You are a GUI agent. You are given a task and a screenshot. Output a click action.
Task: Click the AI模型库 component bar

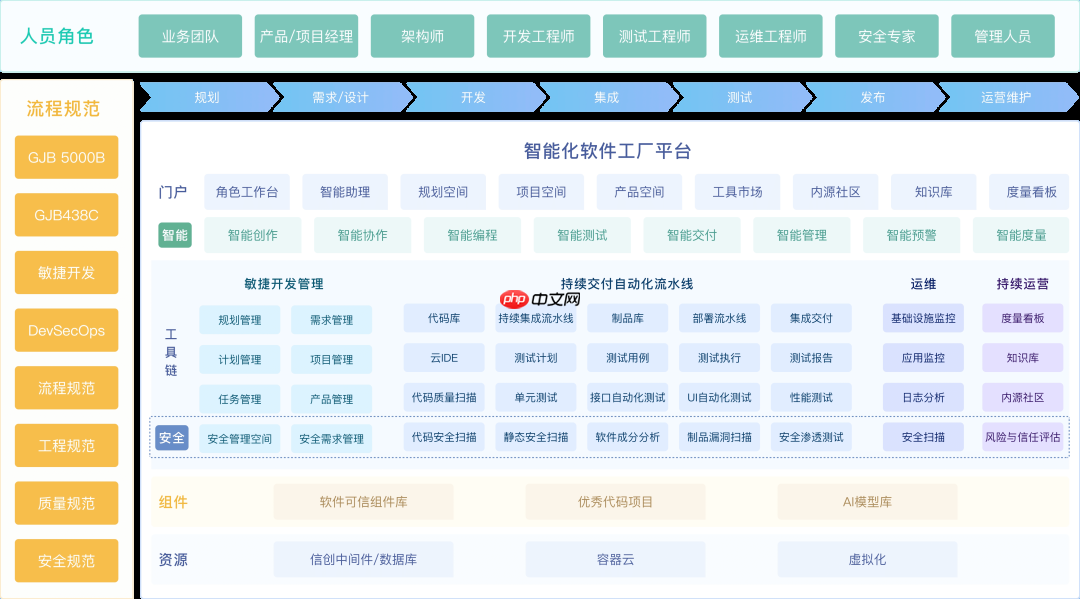click(x=866, y=502)
